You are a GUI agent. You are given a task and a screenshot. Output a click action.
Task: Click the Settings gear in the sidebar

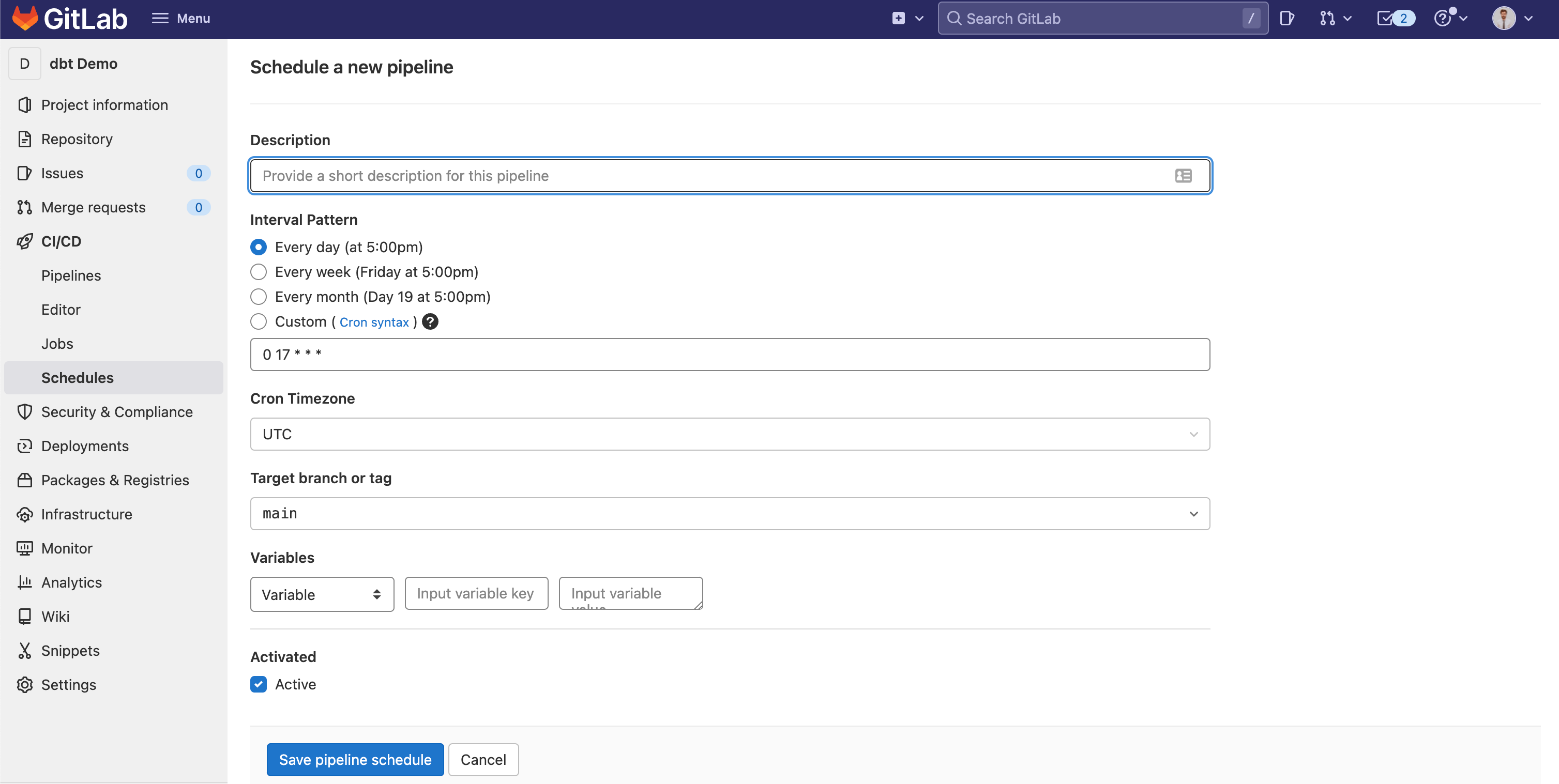(x=25, y=685)
